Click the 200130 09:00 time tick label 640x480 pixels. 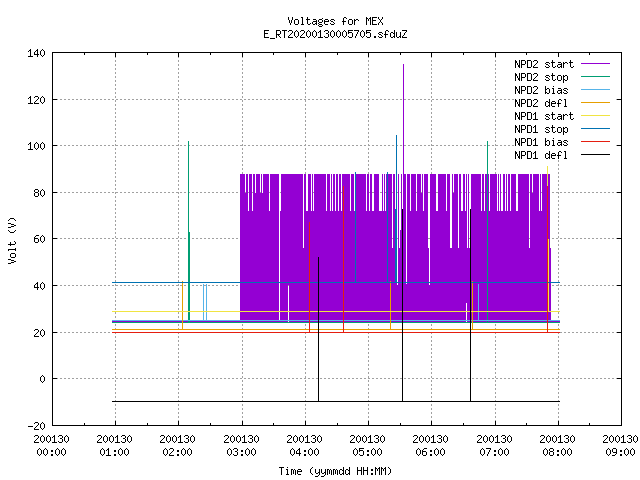(620, 446)
